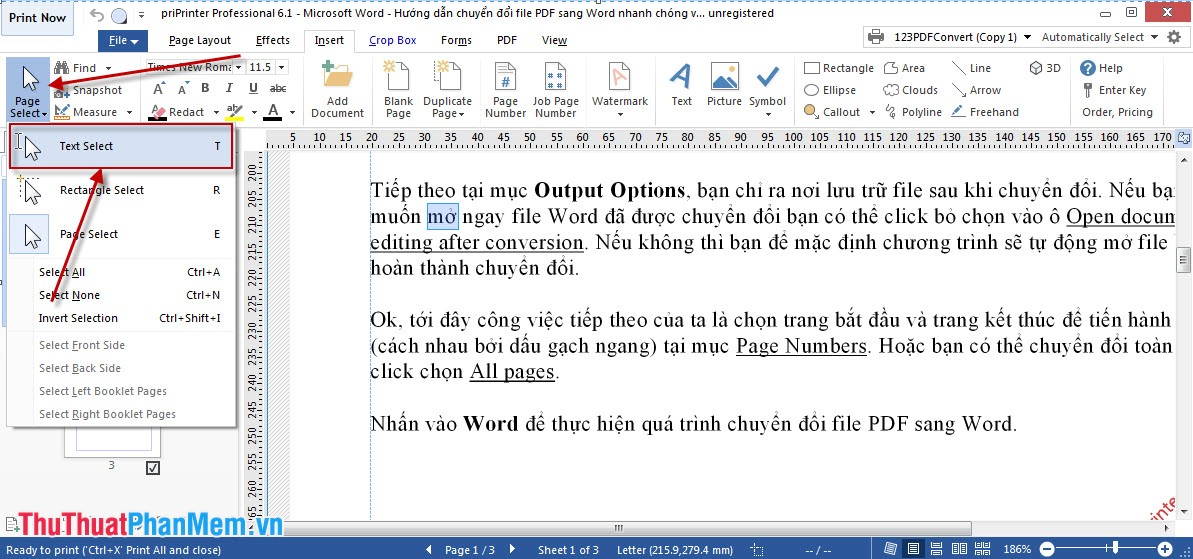Switch to the Page Layout tab
The image size is (1193, 559).
point(200,41)
